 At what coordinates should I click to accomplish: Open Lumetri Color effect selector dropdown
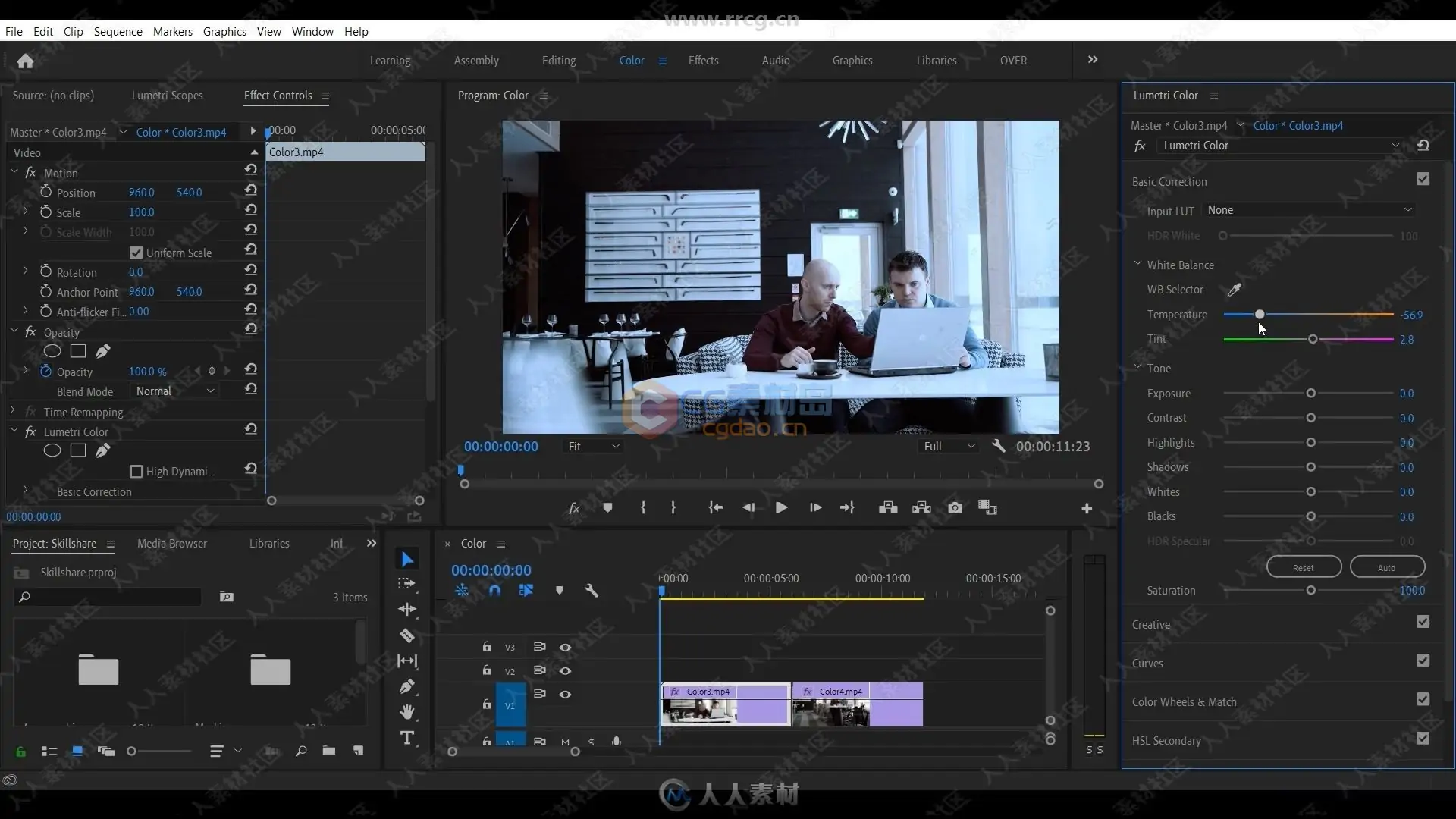pos(1280,146)
